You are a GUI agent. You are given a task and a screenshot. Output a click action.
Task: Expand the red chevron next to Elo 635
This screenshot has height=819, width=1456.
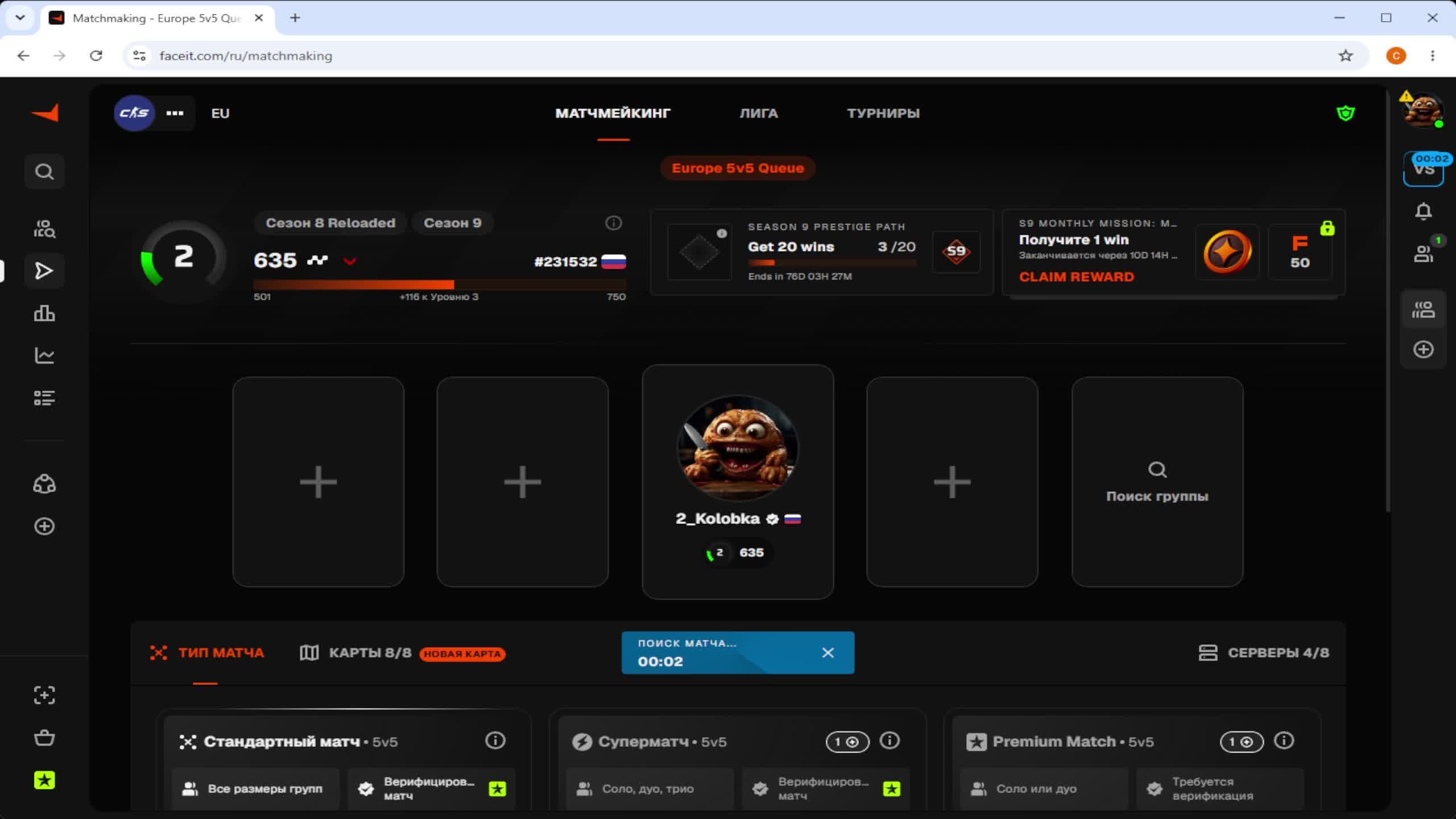click(x=350, y=261)
